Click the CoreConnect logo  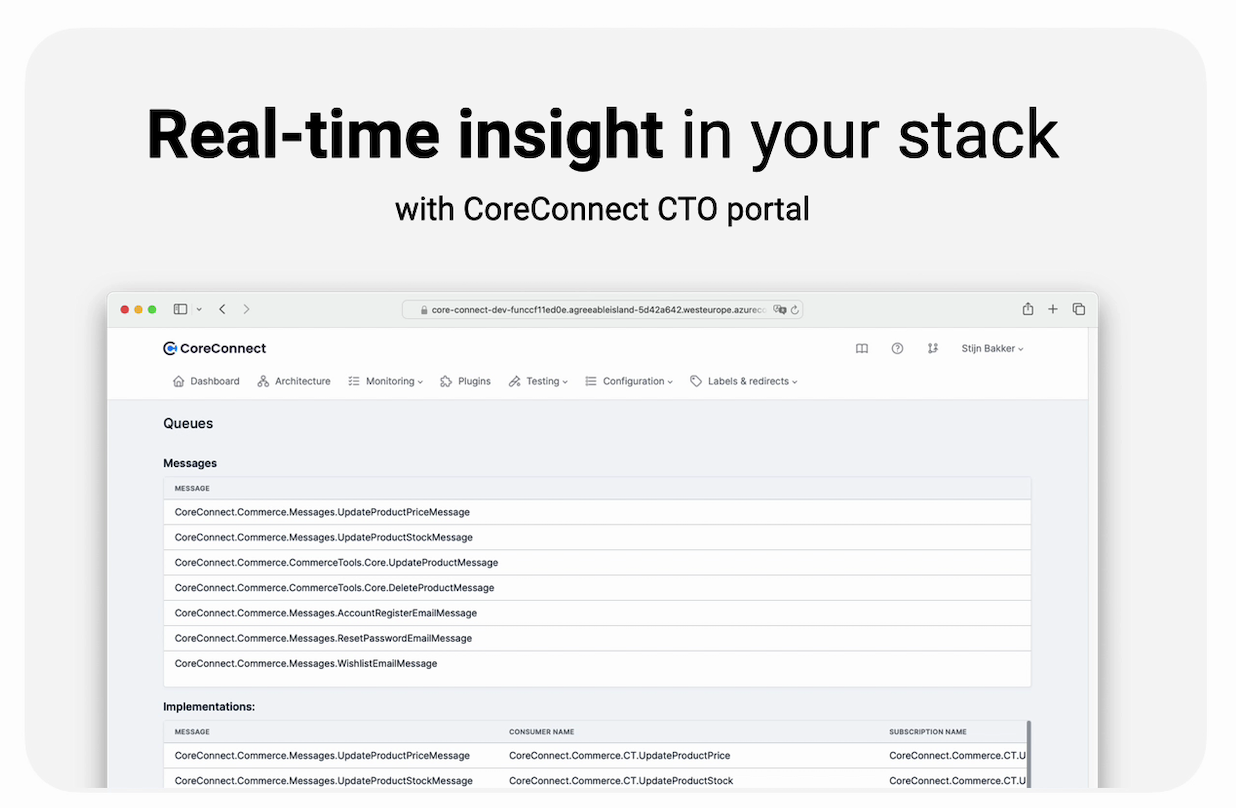(214, 348)
